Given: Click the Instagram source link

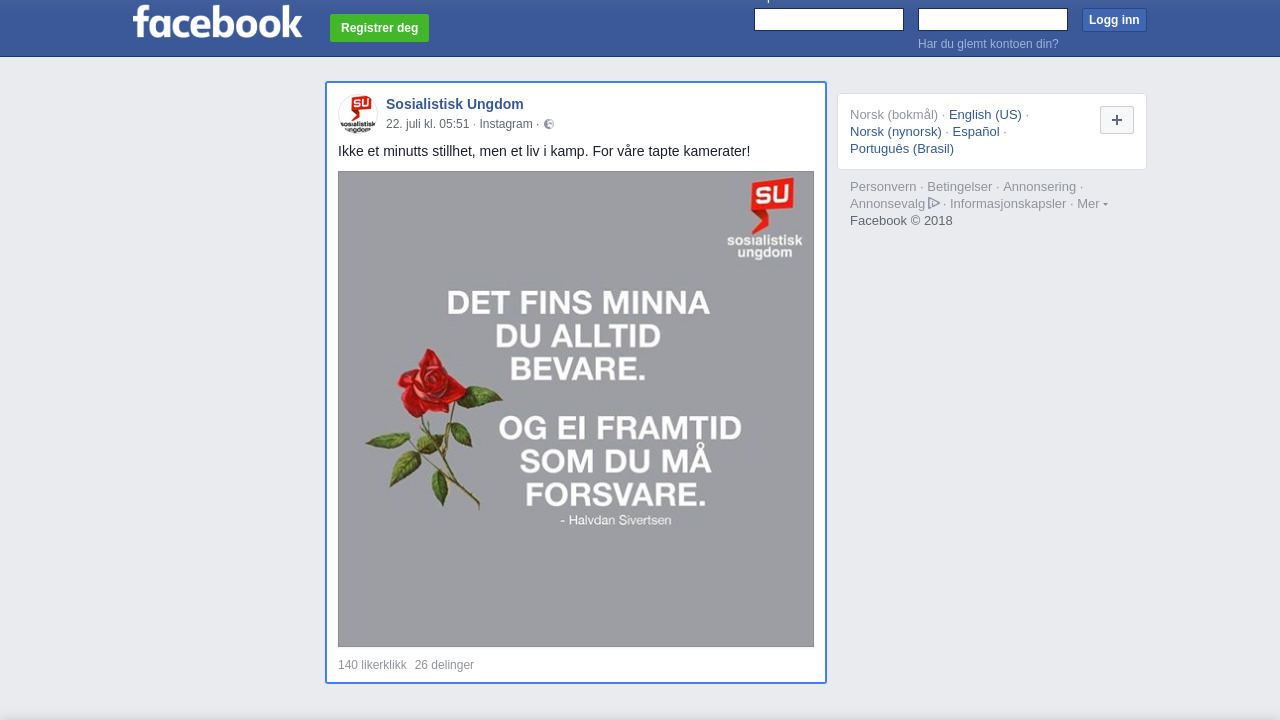Looking at the screenshot, I should [x=506, y=124].
